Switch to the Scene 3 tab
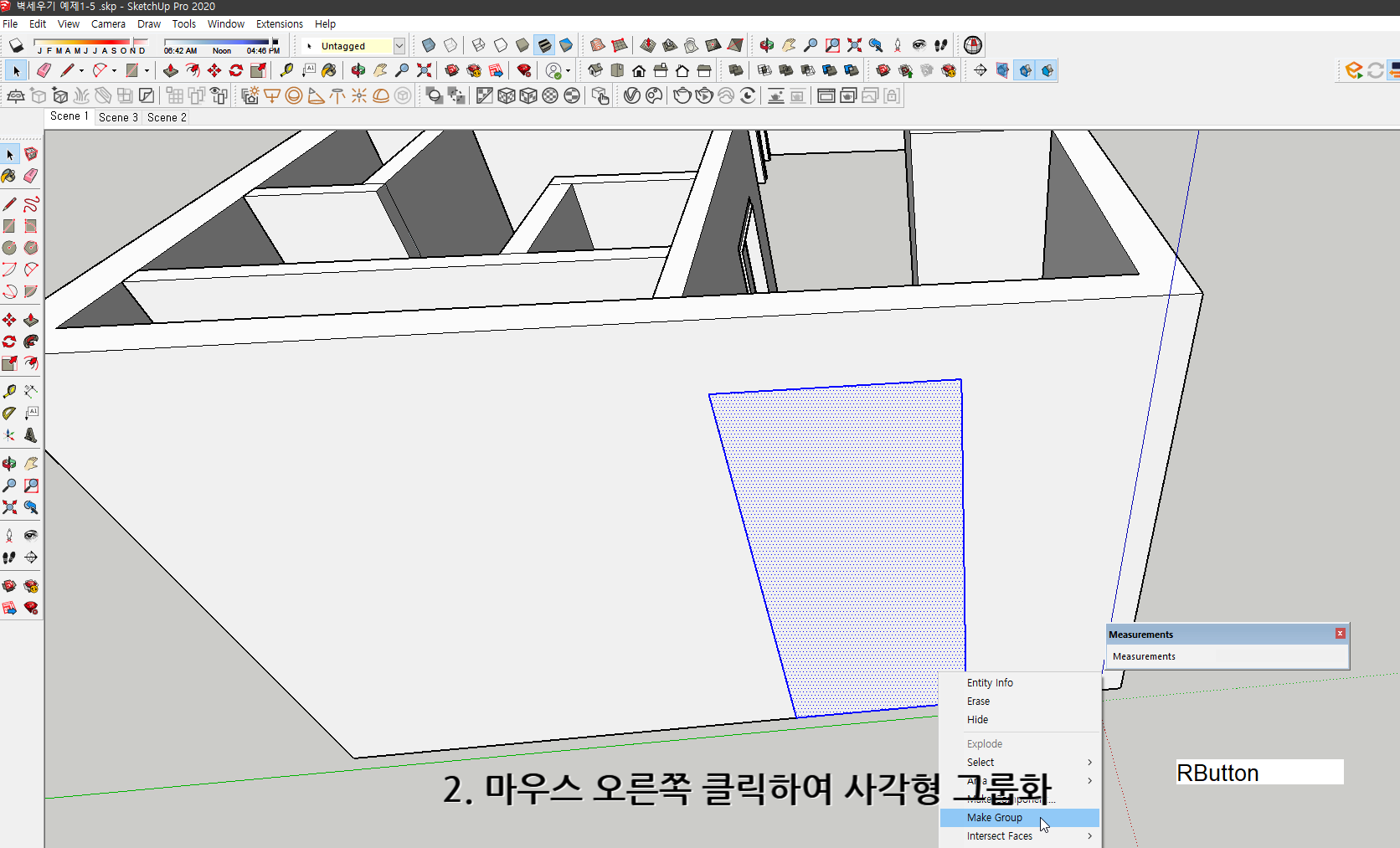This screenshot has height=848, width=1400. click(x=117, y=117)
